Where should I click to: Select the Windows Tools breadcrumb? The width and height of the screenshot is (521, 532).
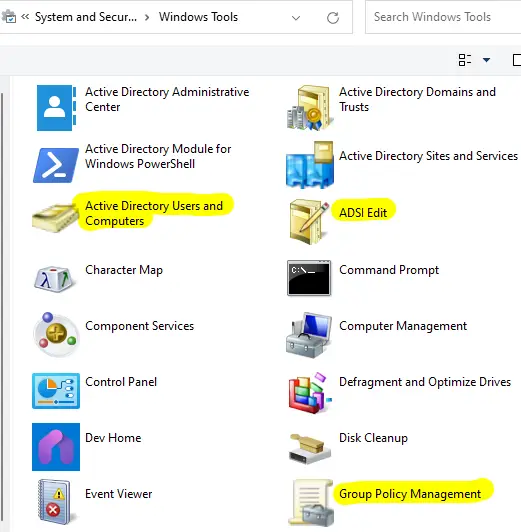[198, 17]
